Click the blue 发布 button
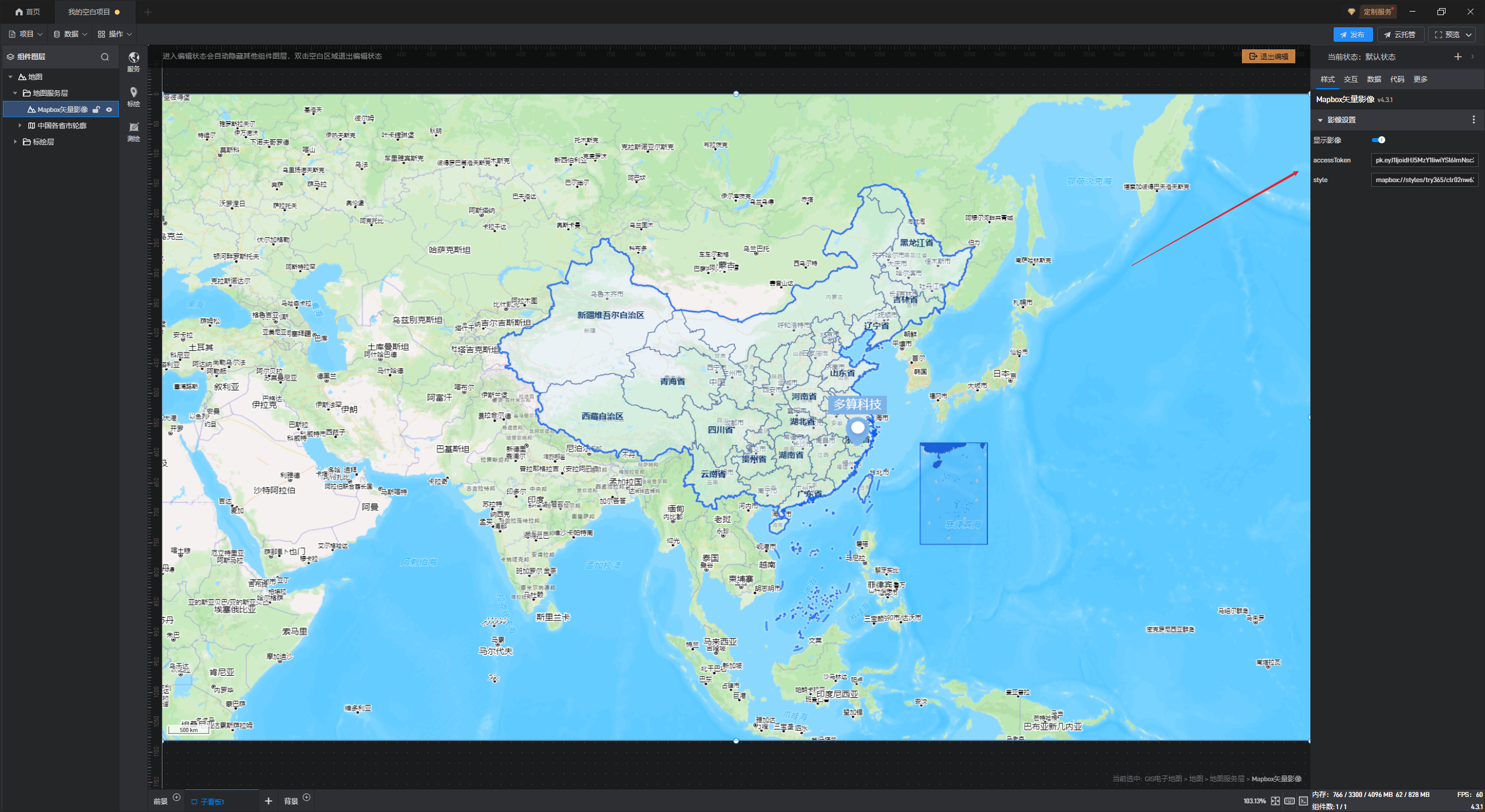This screenshot has height=812, width=1485. point(1352,35)
